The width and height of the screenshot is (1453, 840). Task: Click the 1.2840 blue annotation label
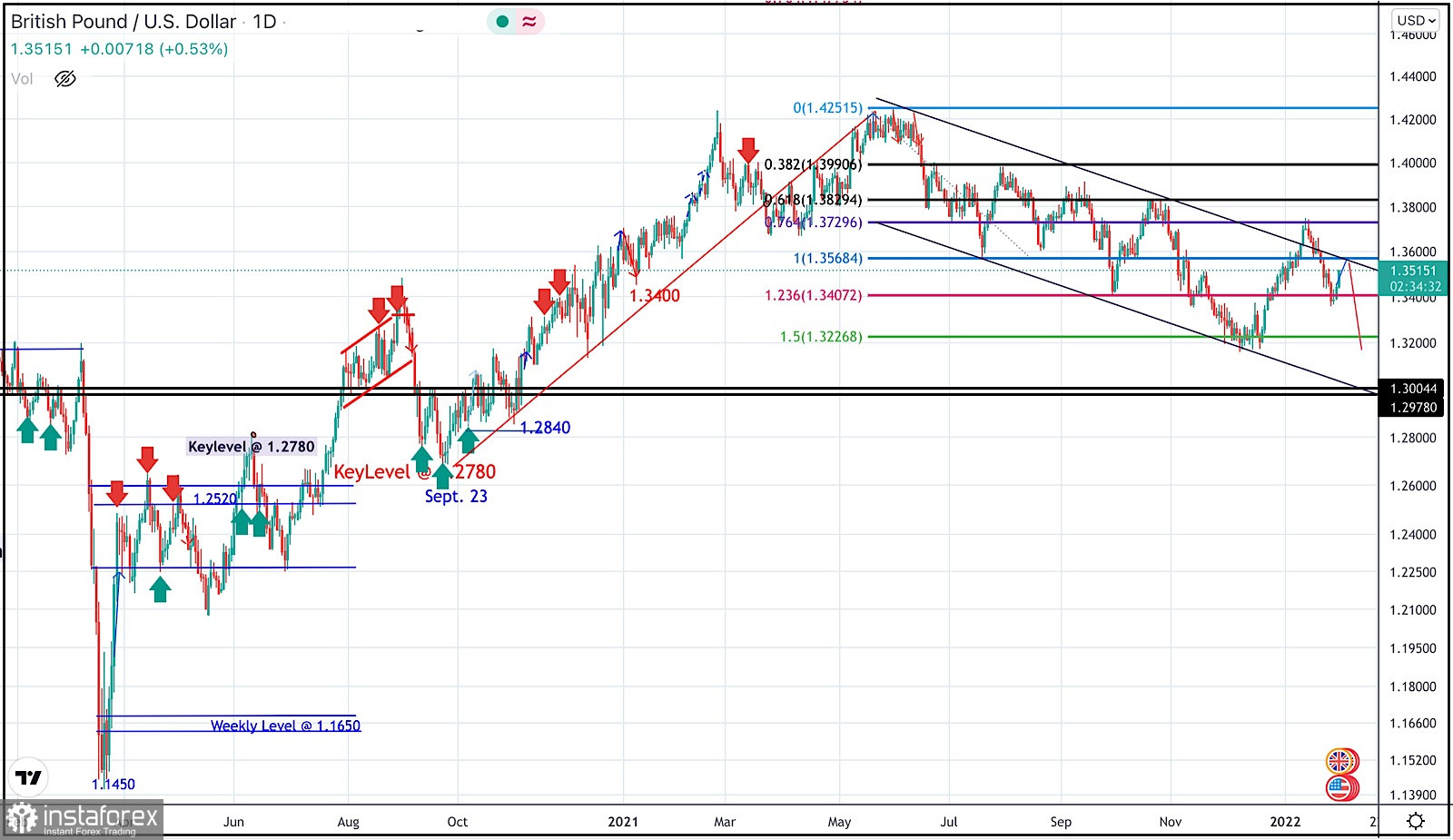pyautogui.click(x=545, y=428)
